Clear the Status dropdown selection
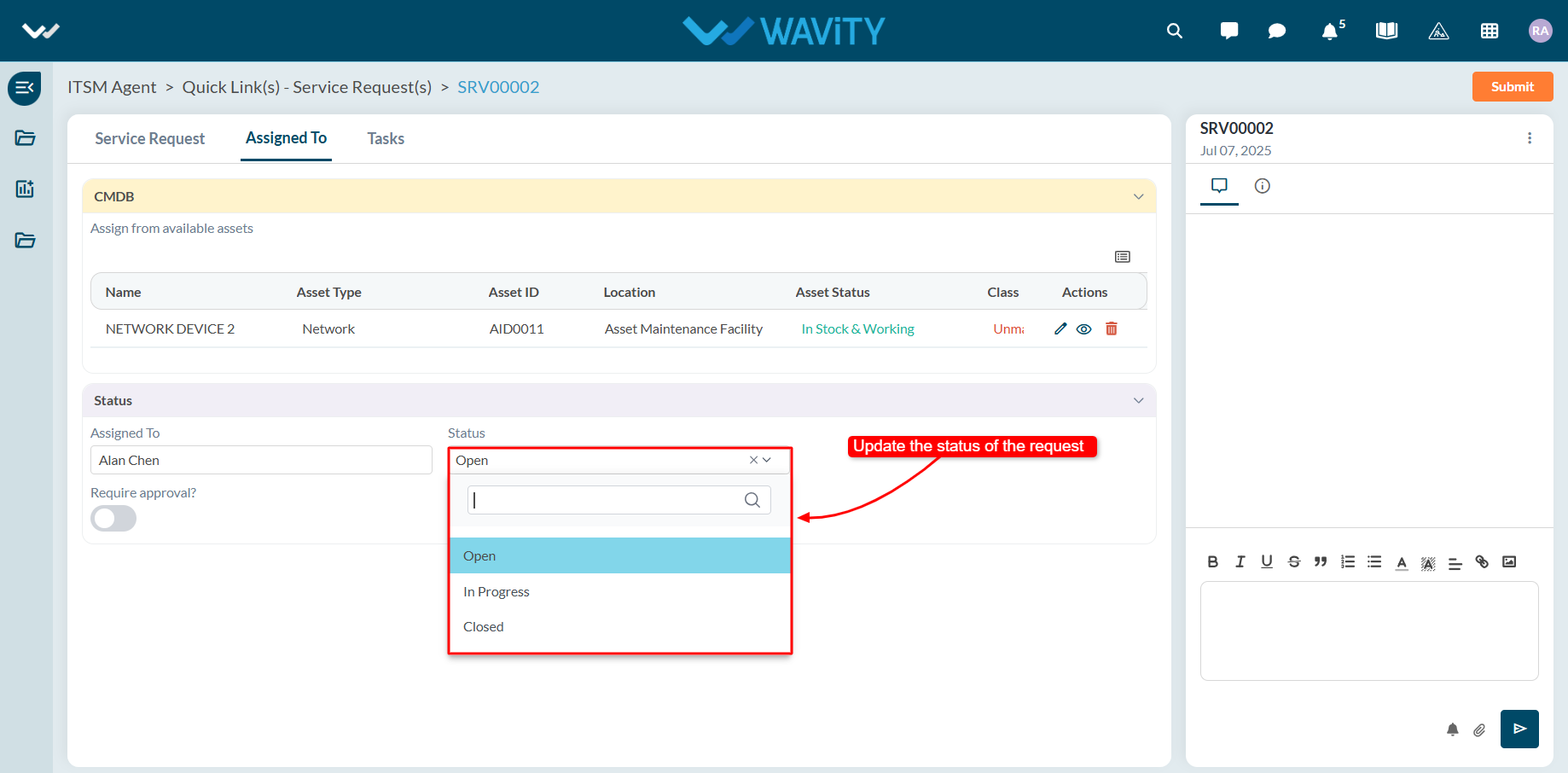1568x773 pixels. (753, 460)
